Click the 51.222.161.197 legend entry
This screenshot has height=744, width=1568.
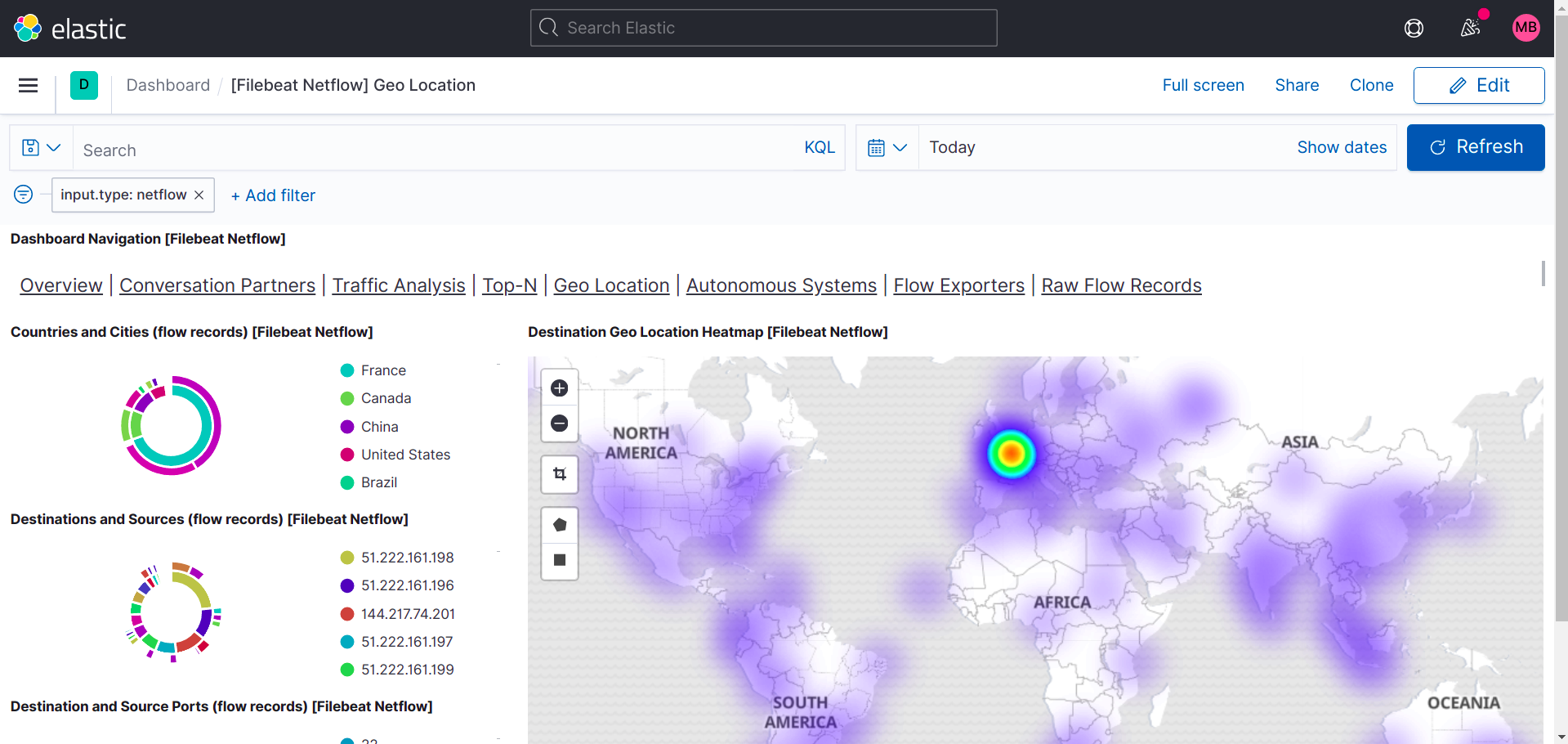(x=397, y=642)
